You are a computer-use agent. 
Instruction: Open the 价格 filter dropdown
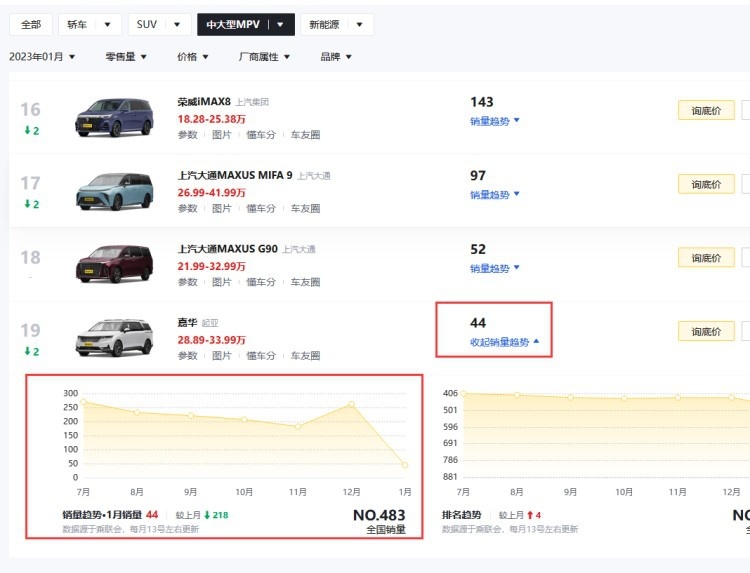(x=192, y=57)
